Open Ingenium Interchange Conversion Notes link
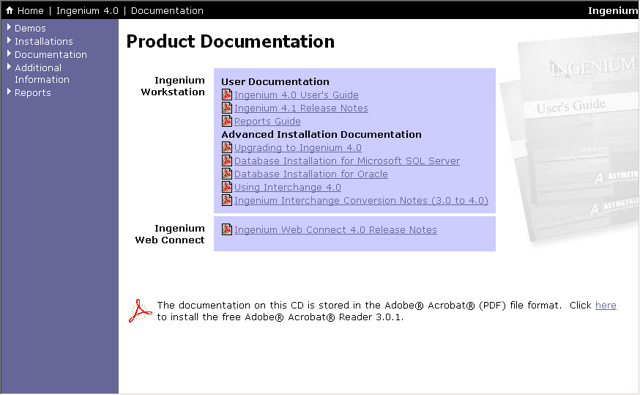This screenshot has width=640, height=395. tap(361, 200)
